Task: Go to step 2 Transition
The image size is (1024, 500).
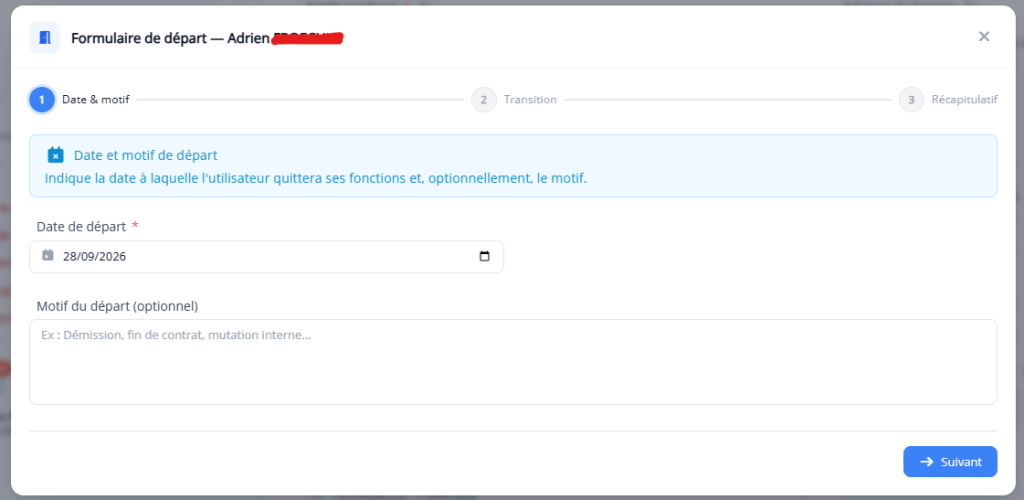Action: coord(514,100)
